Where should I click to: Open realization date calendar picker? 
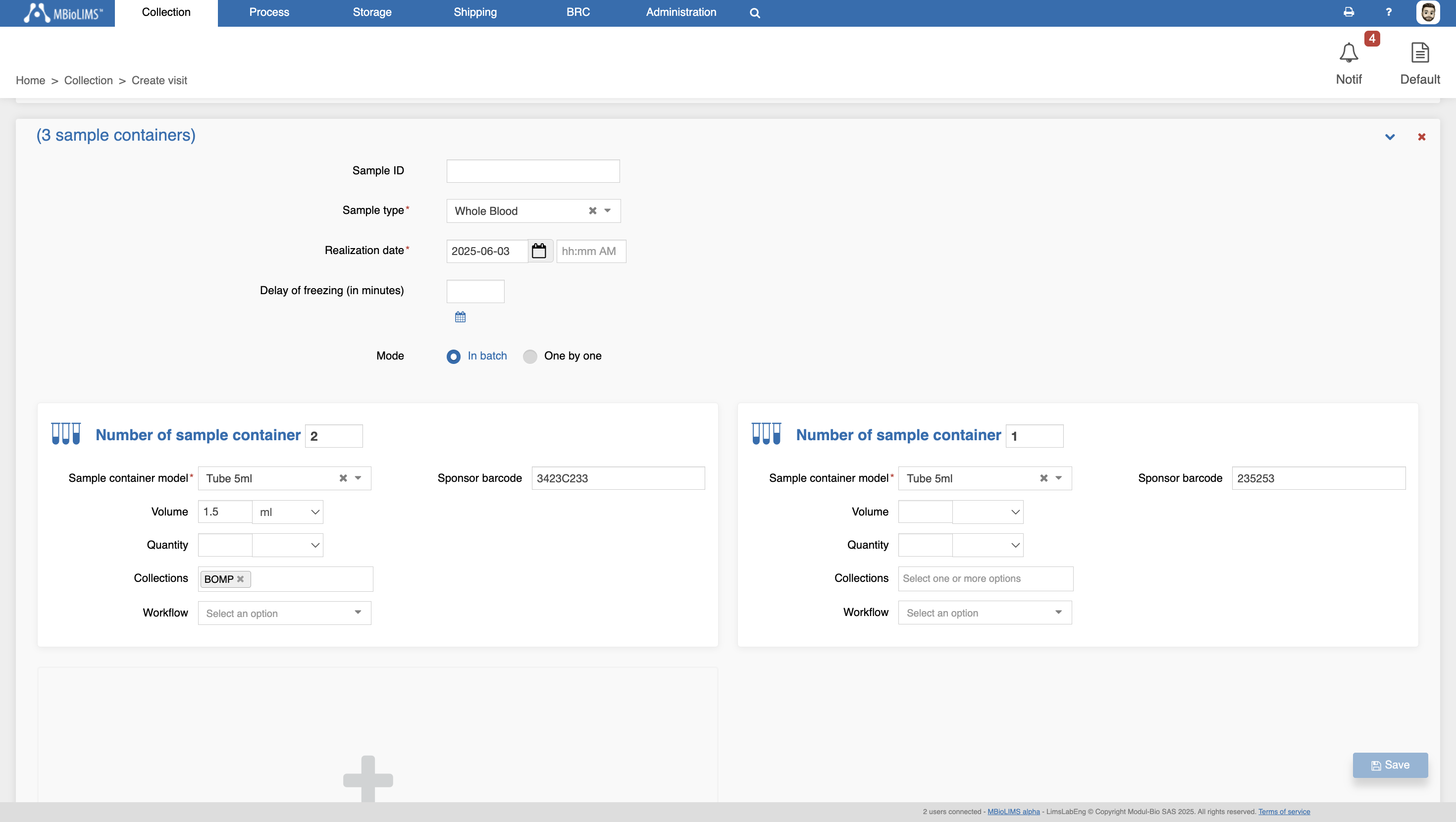click(x=539, y=251)
